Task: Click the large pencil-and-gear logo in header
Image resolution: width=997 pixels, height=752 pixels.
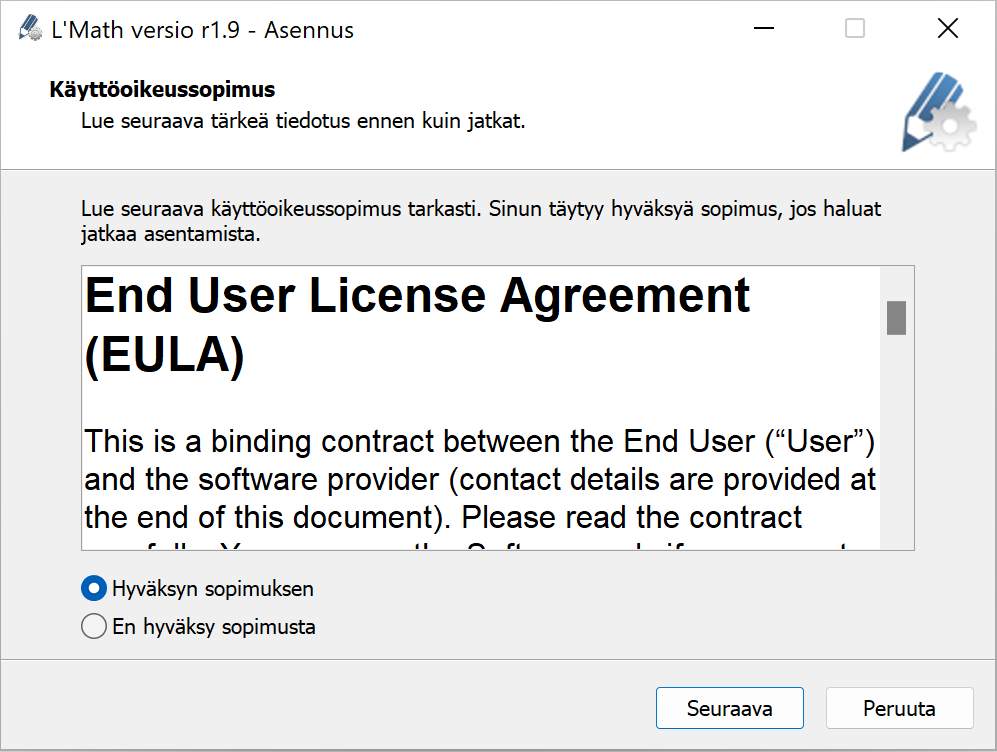Action: (x=939, y=113)
